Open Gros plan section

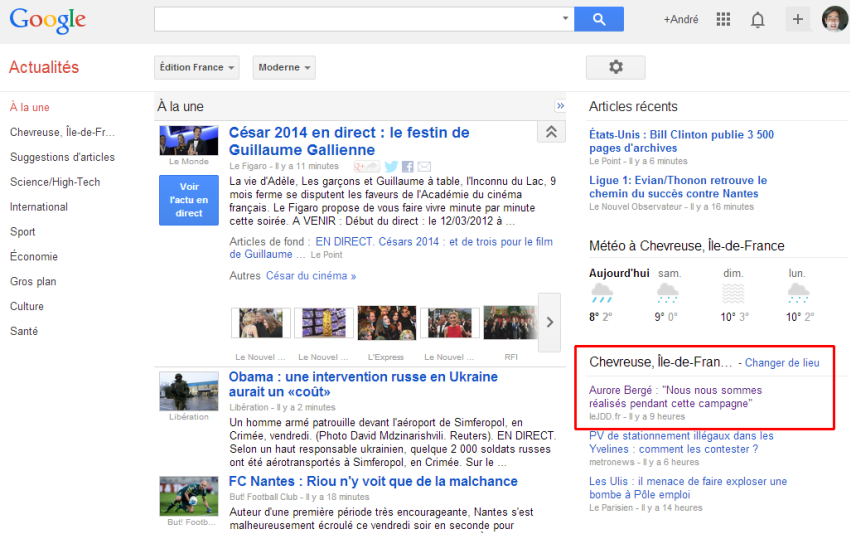(x=33, y=281)
